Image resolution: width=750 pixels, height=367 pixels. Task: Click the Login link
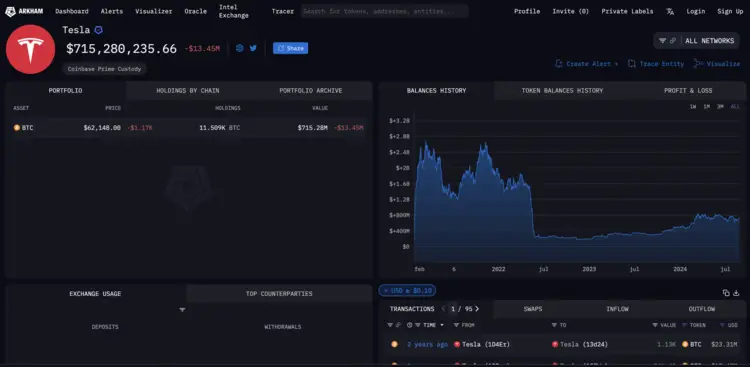coord(695,11)
